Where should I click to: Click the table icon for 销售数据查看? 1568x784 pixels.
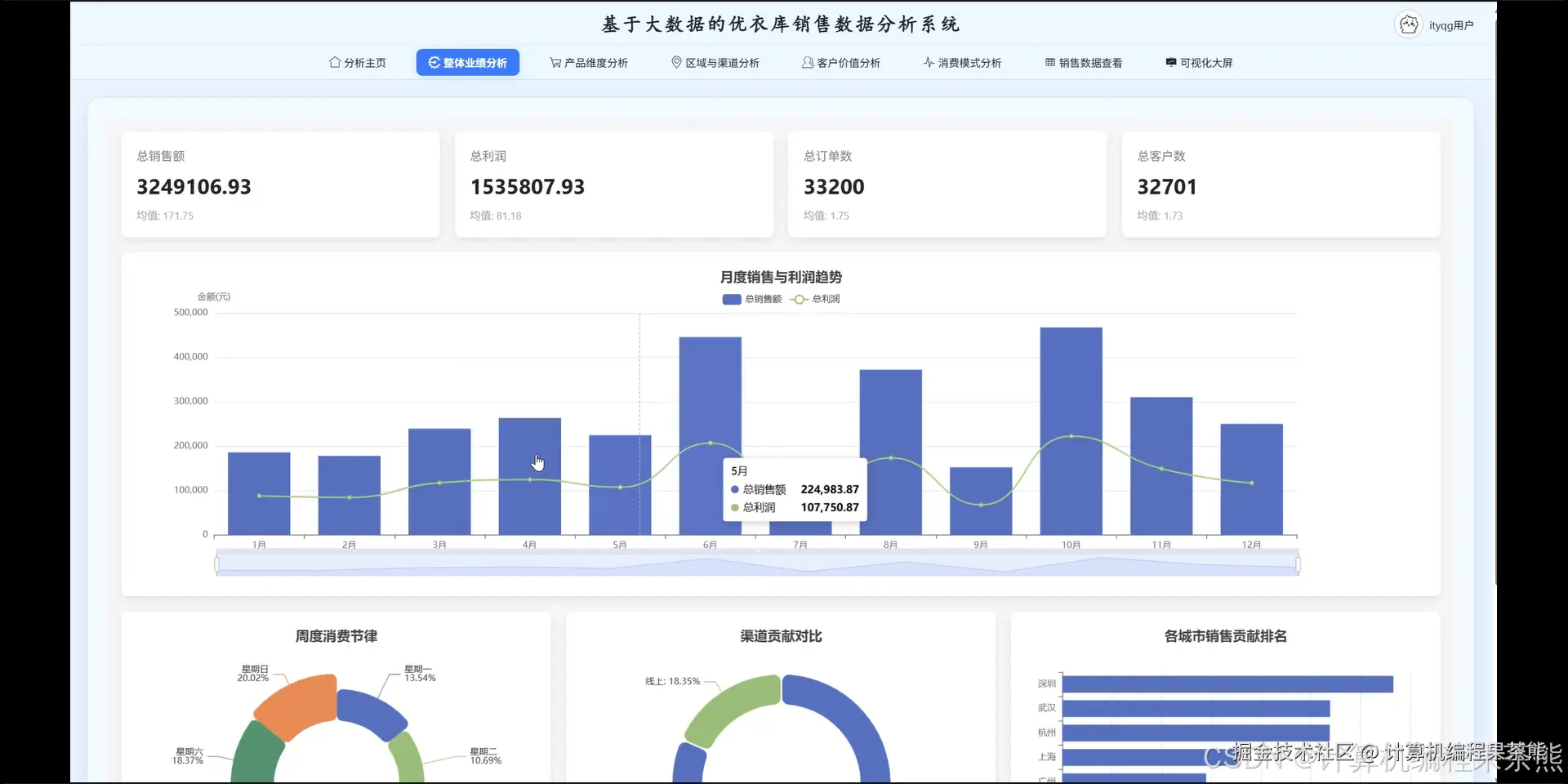(x=1050, y=63)
